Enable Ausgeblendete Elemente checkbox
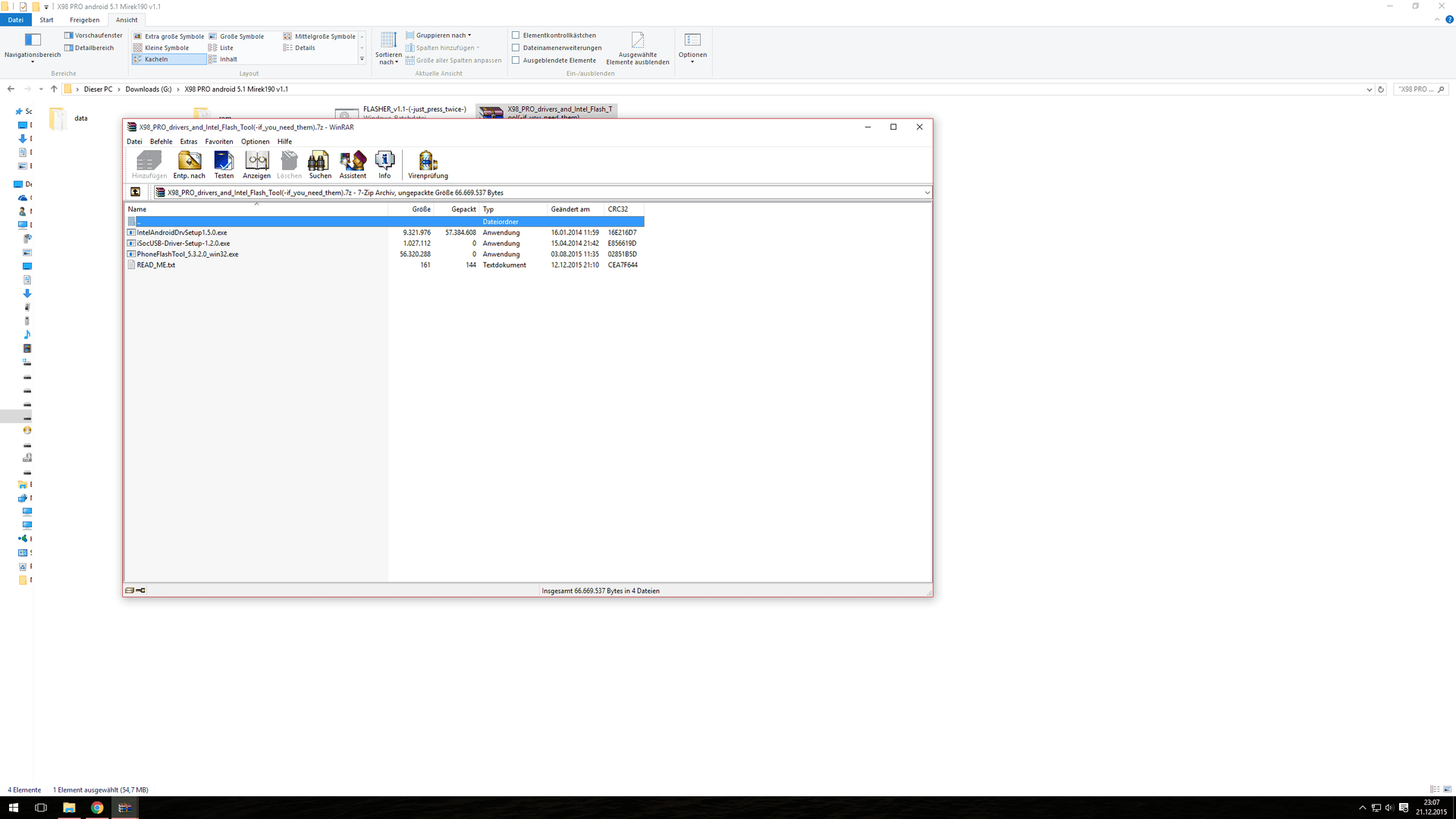The image size is (1456, 819). 516,60
